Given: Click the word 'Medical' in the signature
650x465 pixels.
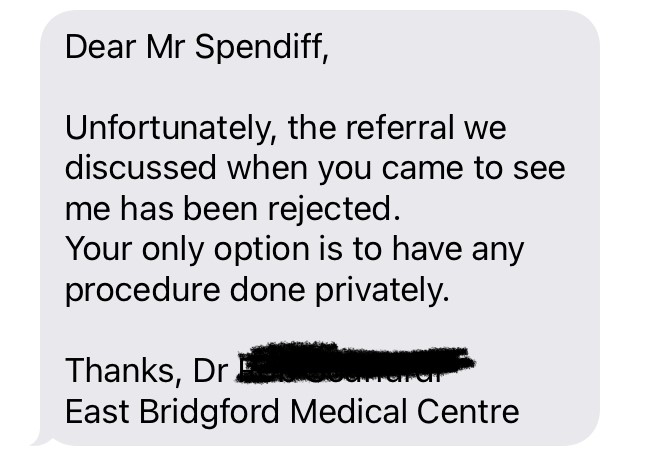Looking at the screenshot, I should coord(349,411).
